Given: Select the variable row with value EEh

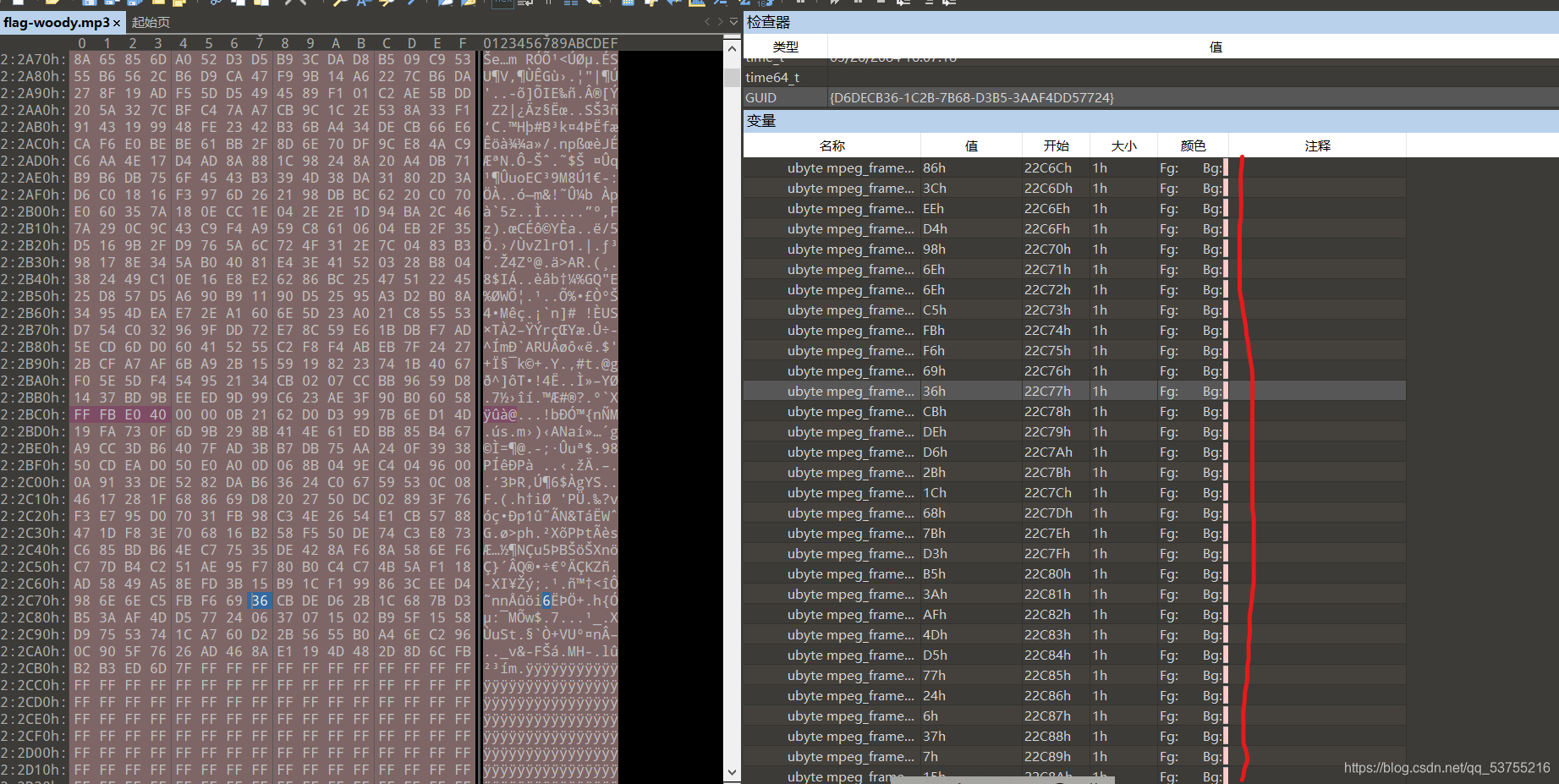Looking at the screenshot, I should (x=1074, y=209).
